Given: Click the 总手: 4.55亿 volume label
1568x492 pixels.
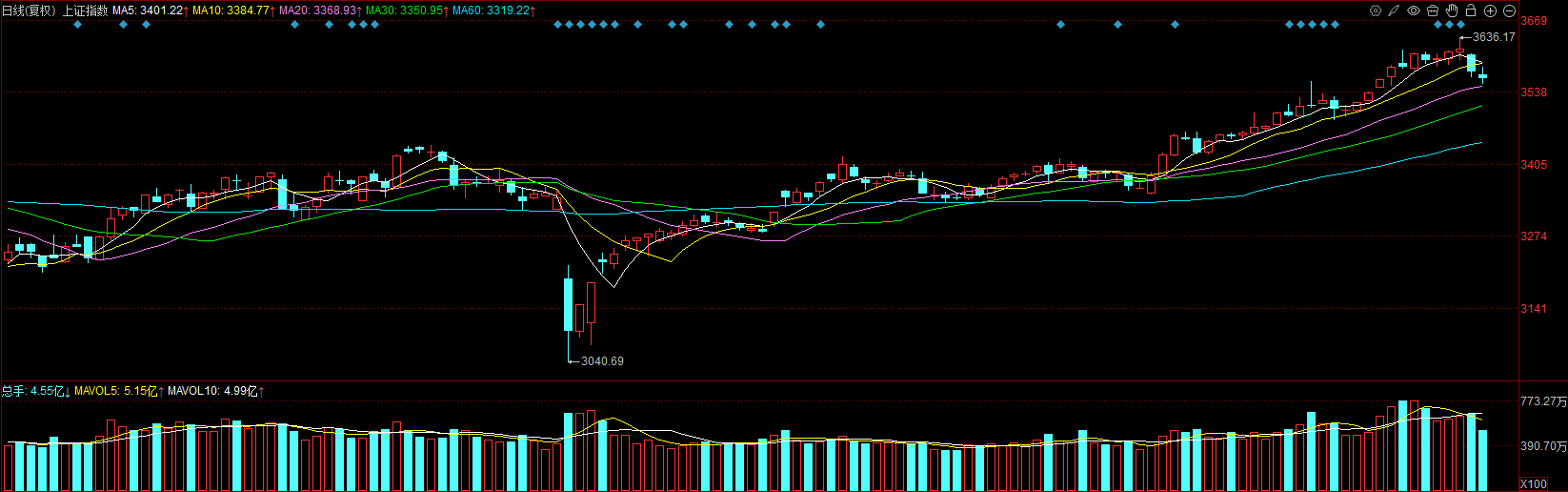Looking at the screenshot, I should pos(33,391).
